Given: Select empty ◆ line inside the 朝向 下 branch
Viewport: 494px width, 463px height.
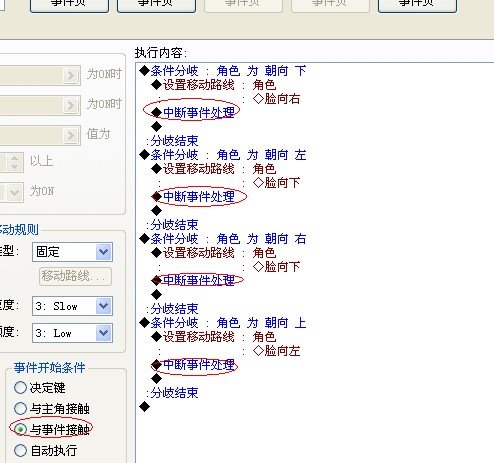Looking at the screenshot, I should pyautogui.click(x=156, y=127).
